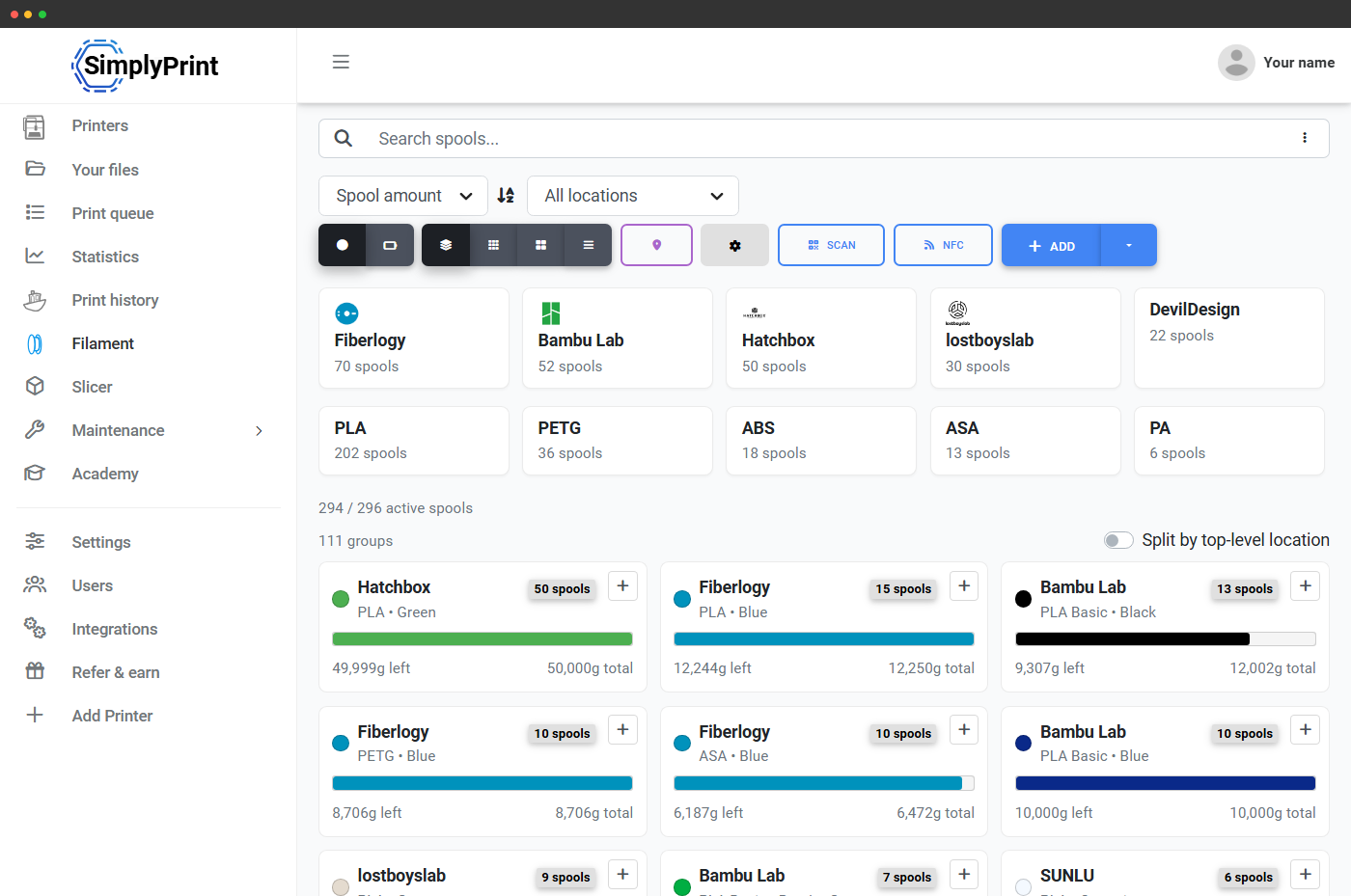Add a spool to lostboyslab group
The height and width of the screenshot is (896, 1351).
pos(622,874)
